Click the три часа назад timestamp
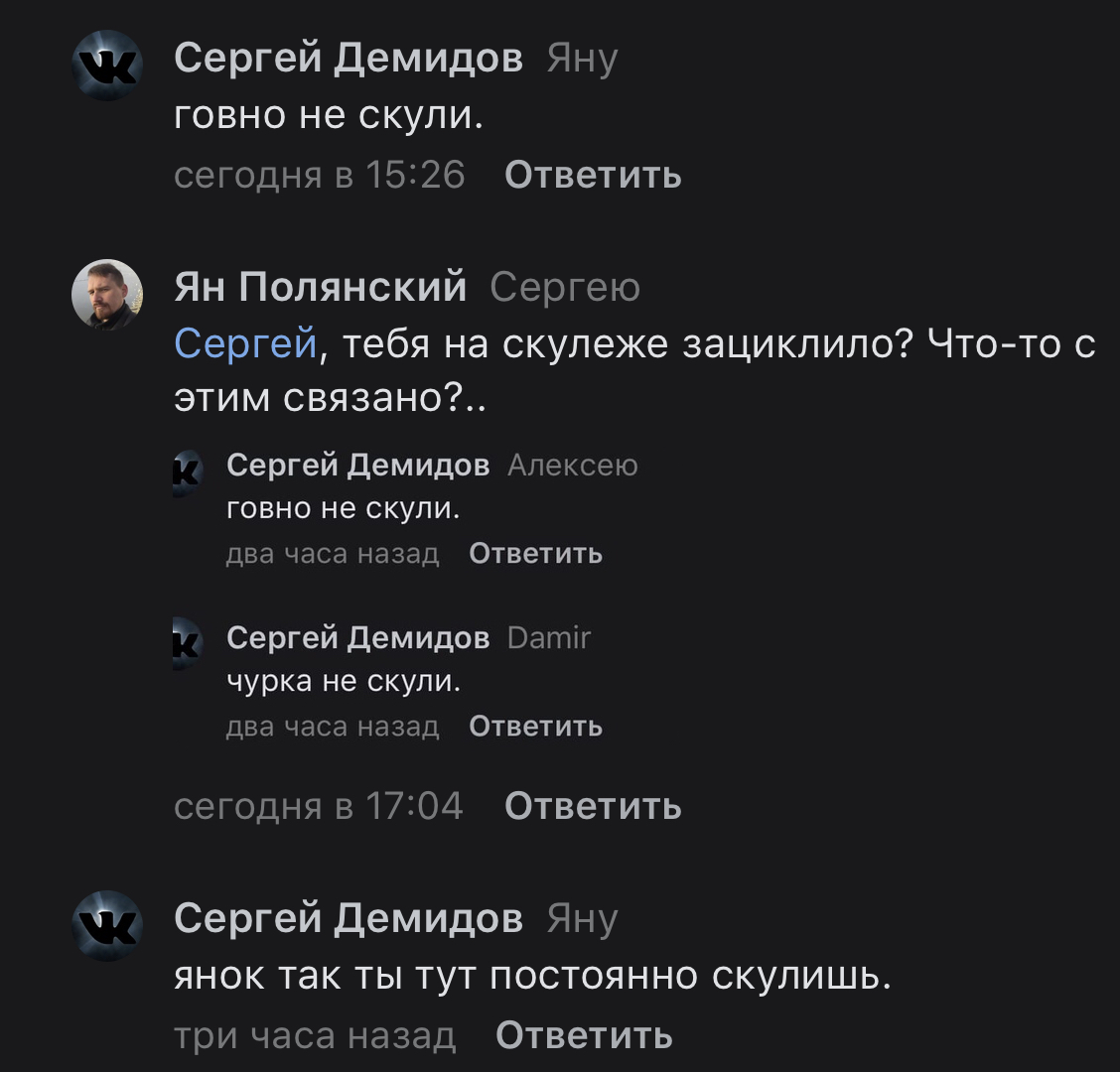1120x1072 pixels. click(315, 1035)
